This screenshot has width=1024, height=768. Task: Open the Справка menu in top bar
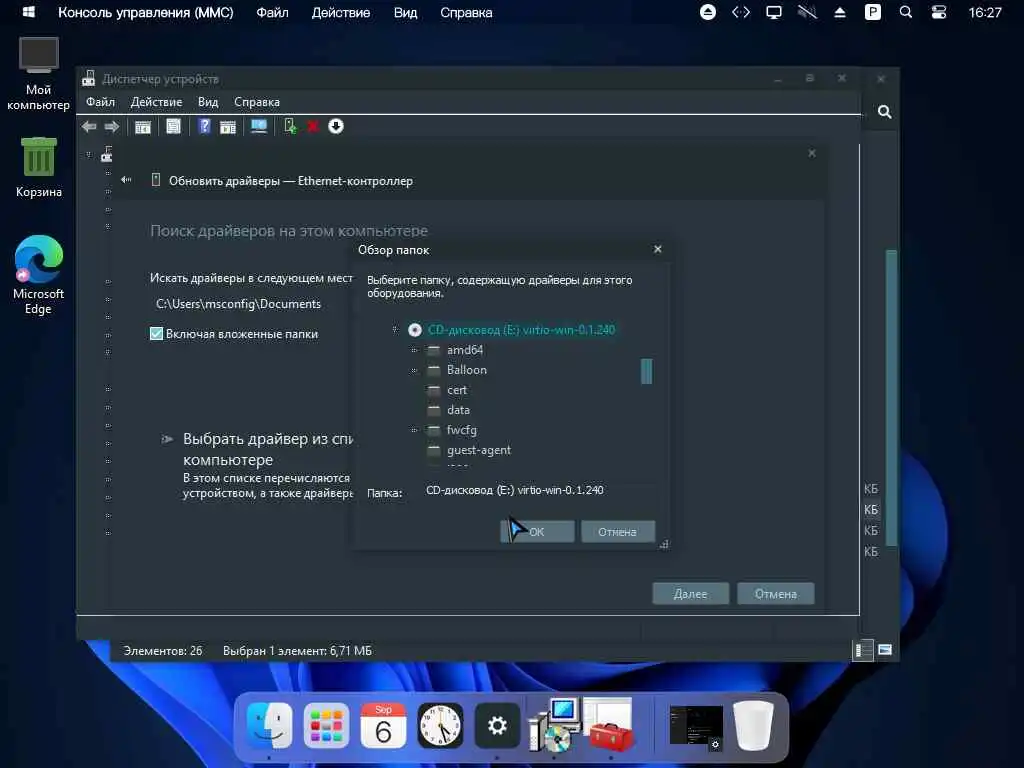click(466, 12)
